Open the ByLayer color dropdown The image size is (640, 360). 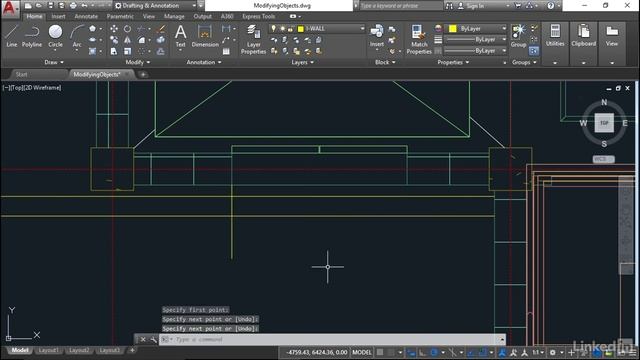tap(504, 29)
